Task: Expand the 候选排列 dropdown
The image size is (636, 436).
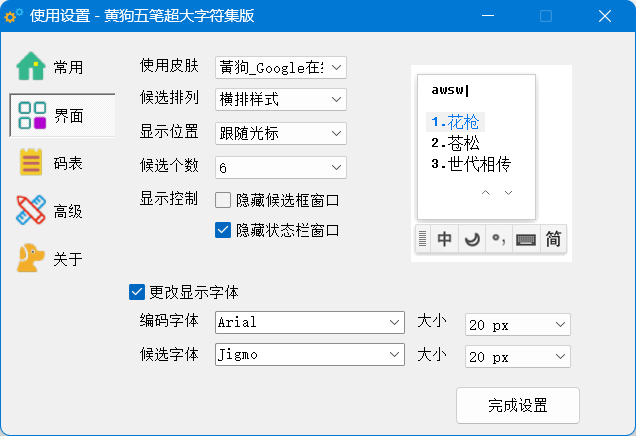Action: pyautogui.click(x=280, y=99)
